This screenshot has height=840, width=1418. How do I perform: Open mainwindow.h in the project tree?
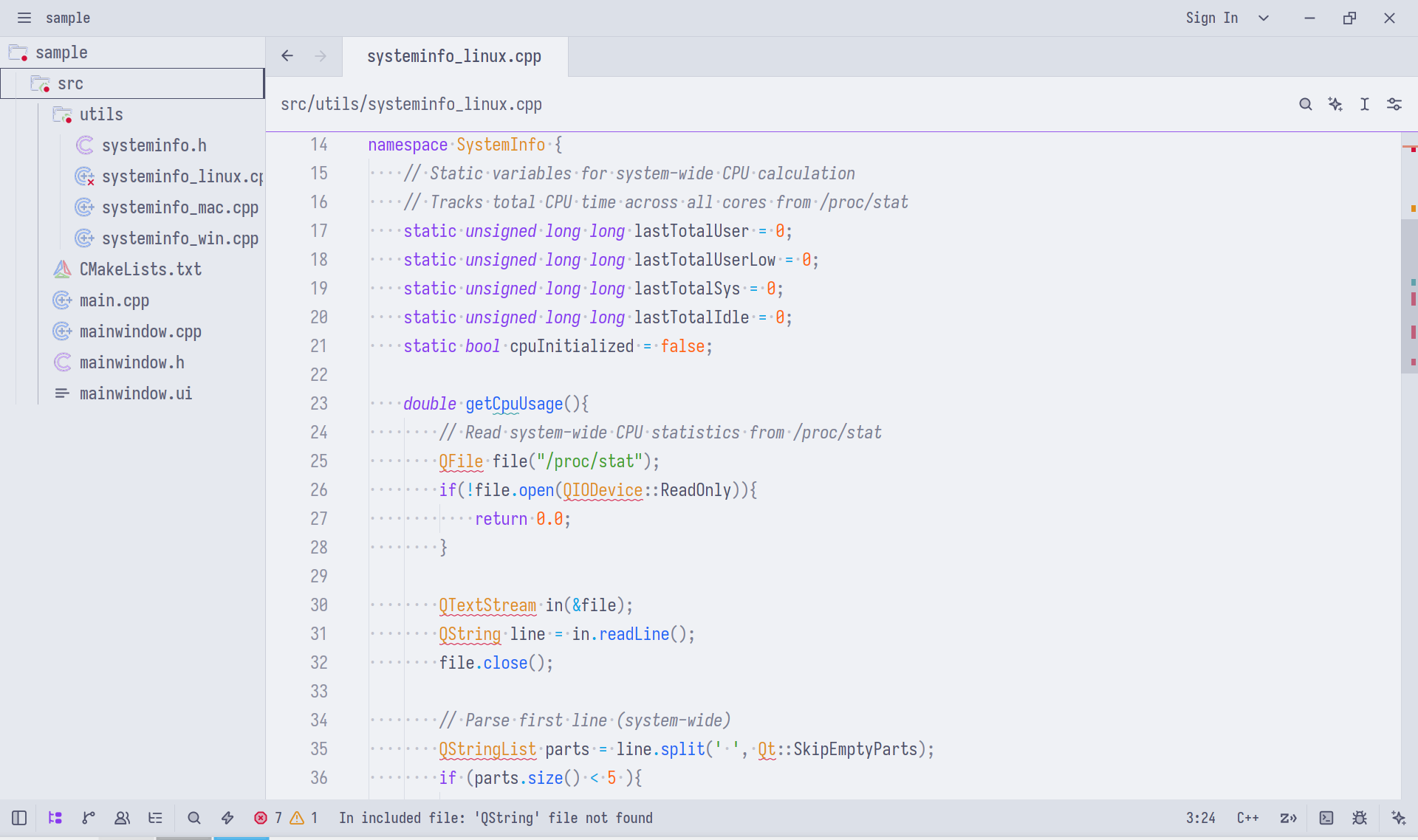pos(131,362)
